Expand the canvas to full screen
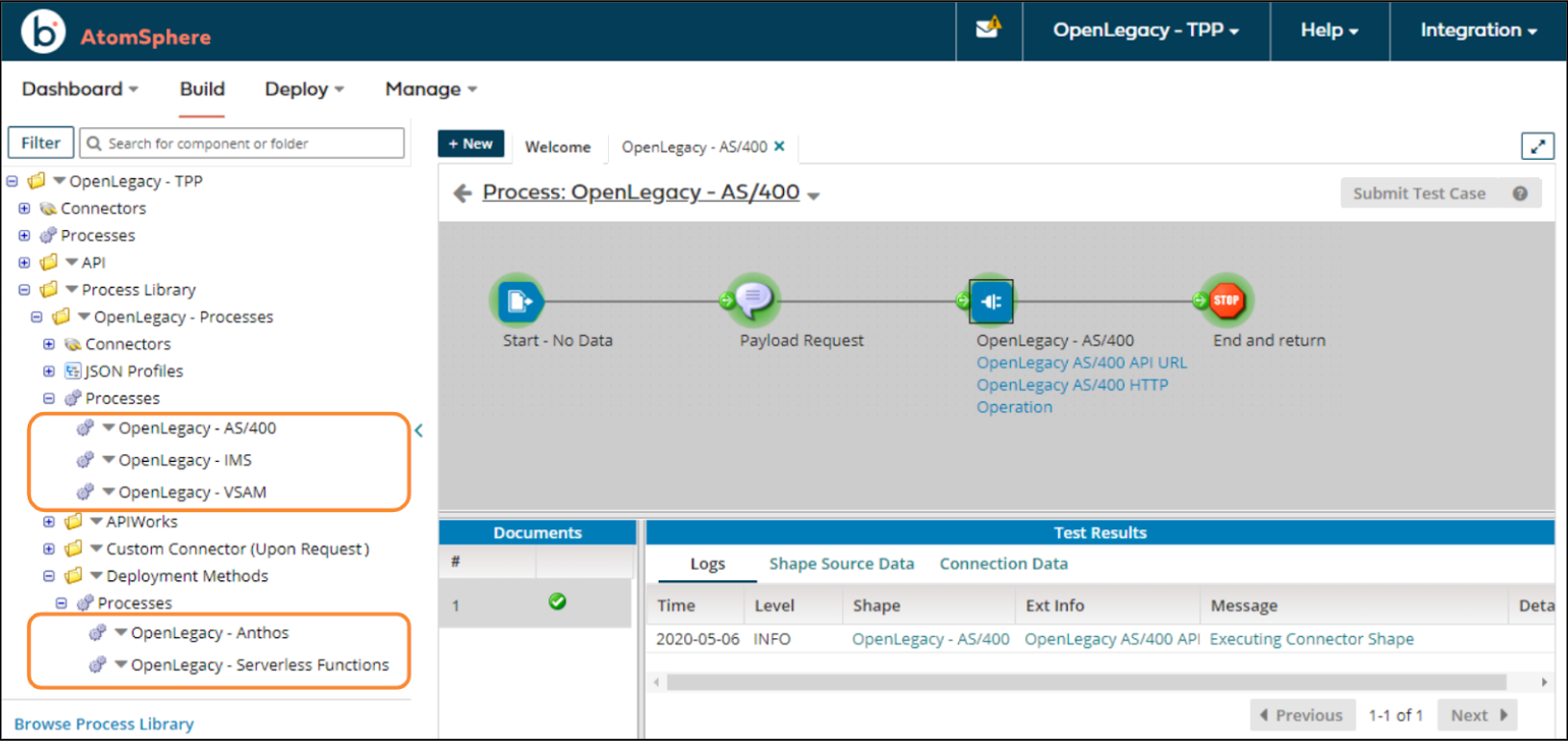Image resolution: width=1568 pixels, height=741 pixels. point(1537,146)
